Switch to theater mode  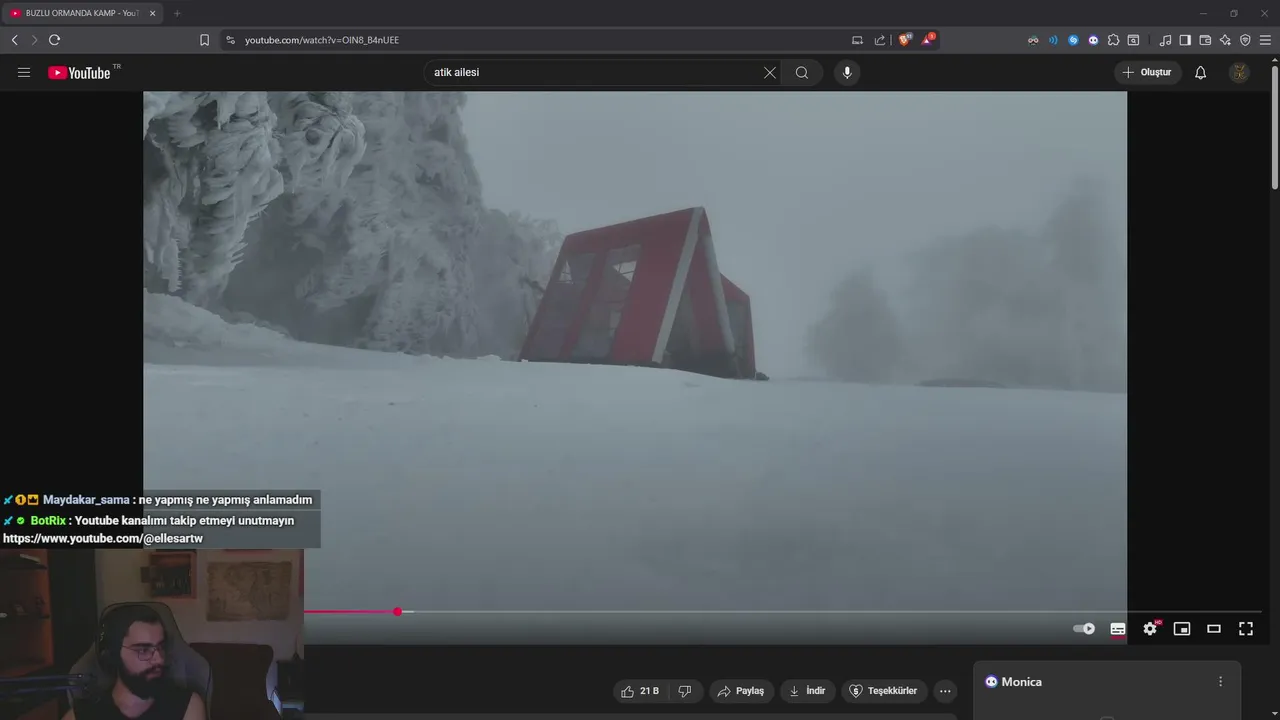[1214, 629]
